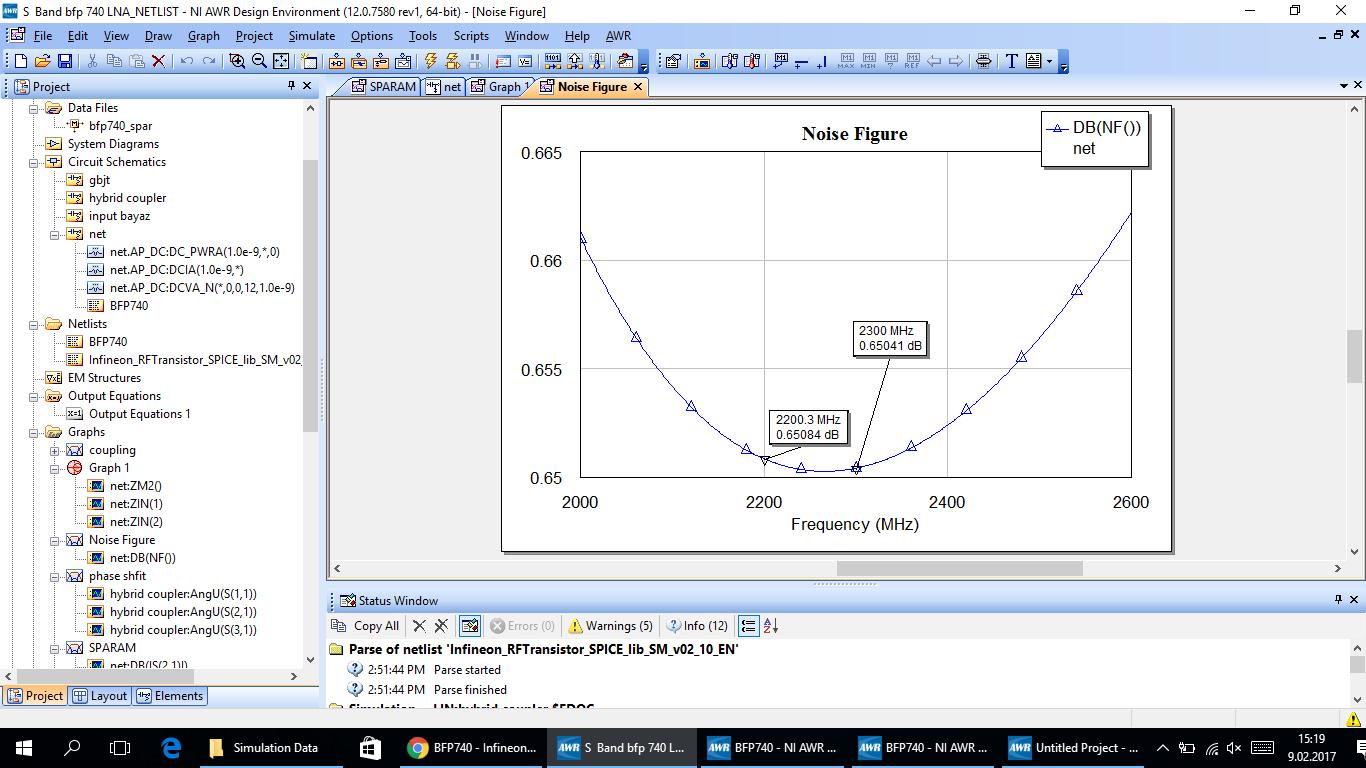Click the Add horizontal line marker icon

pos(801,61)
